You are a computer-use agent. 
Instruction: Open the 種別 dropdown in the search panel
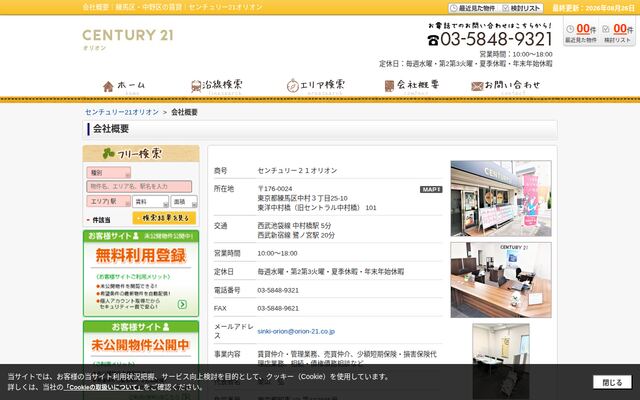[x=109, y=173]
